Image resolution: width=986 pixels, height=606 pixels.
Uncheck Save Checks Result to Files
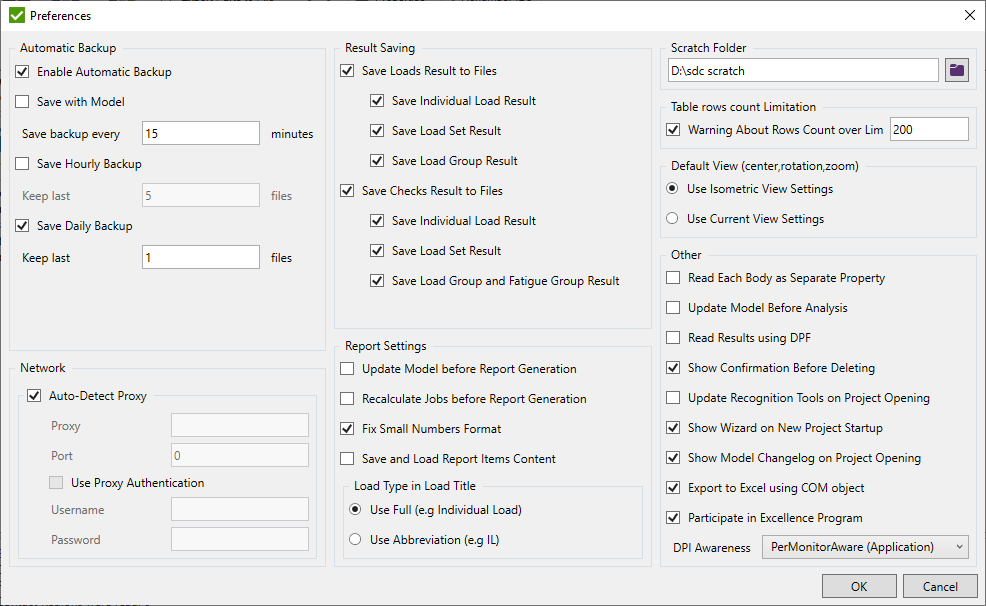(346, 190)
